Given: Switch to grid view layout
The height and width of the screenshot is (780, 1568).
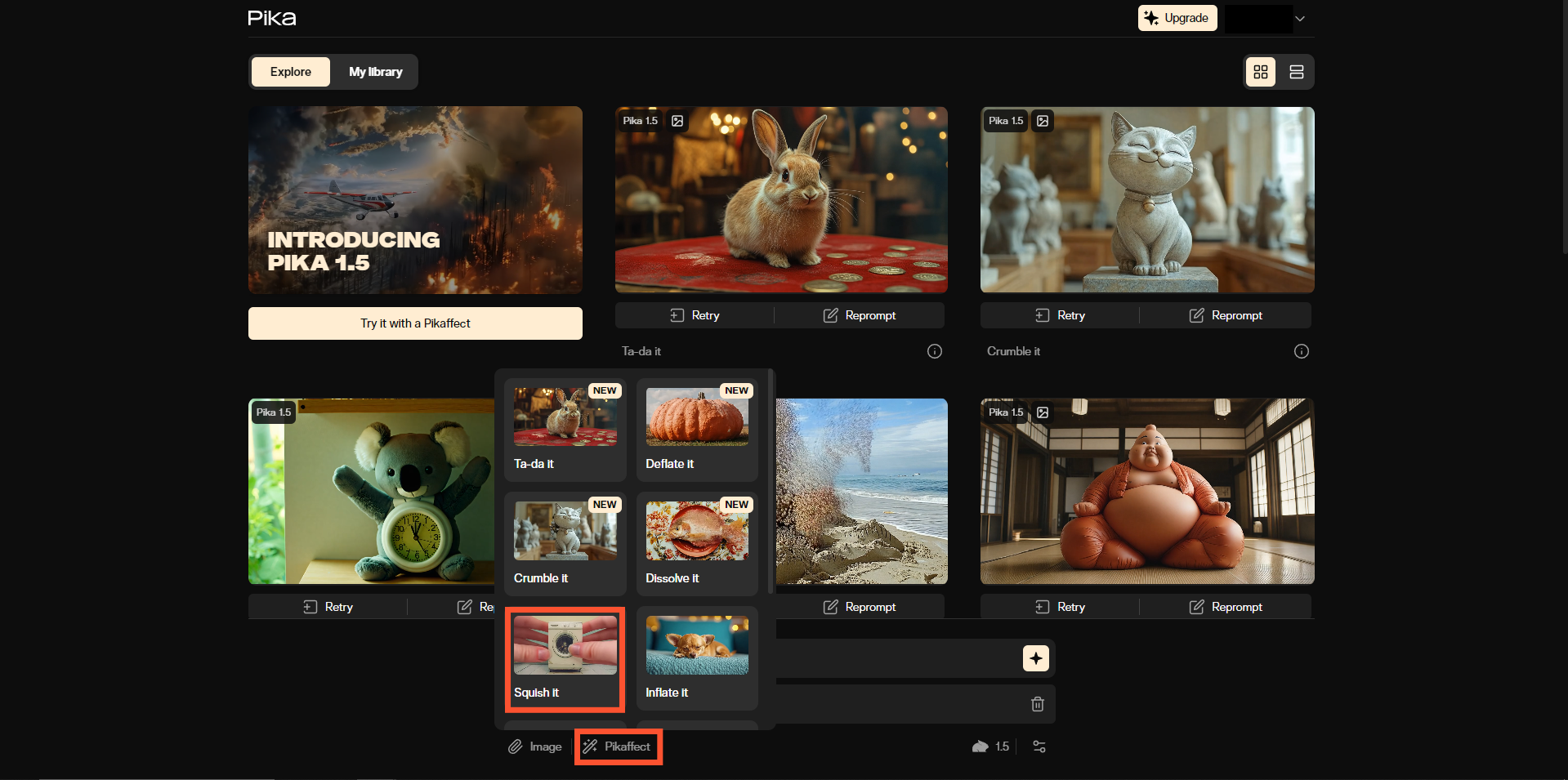Looking at the screenshot, I should 1260,72.
